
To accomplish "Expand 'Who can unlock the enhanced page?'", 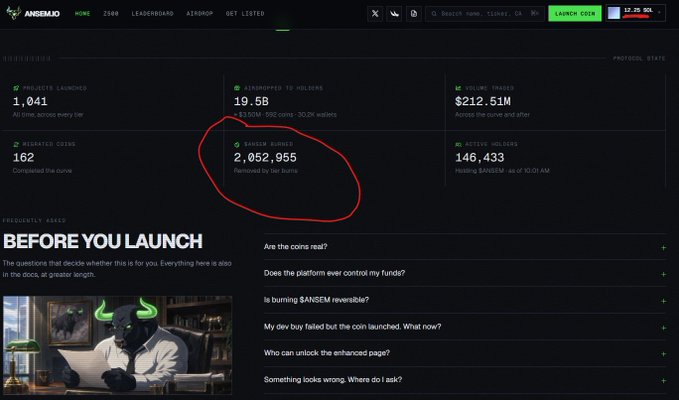I will coord(465,353).
